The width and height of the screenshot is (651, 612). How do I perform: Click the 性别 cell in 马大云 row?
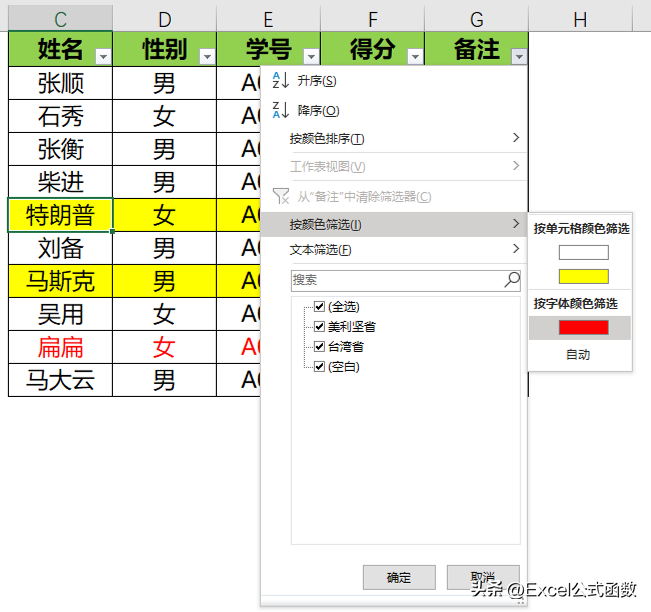coord(164,380)
